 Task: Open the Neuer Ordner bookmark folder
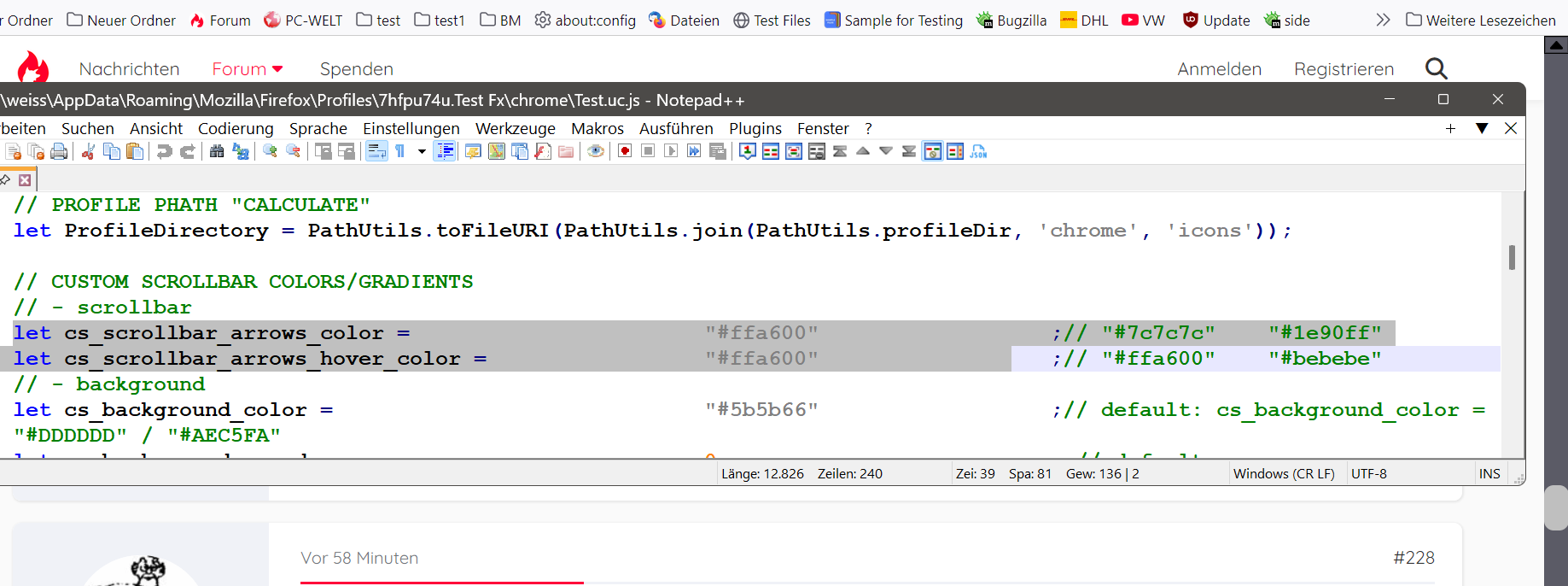[x=121, y=20]
